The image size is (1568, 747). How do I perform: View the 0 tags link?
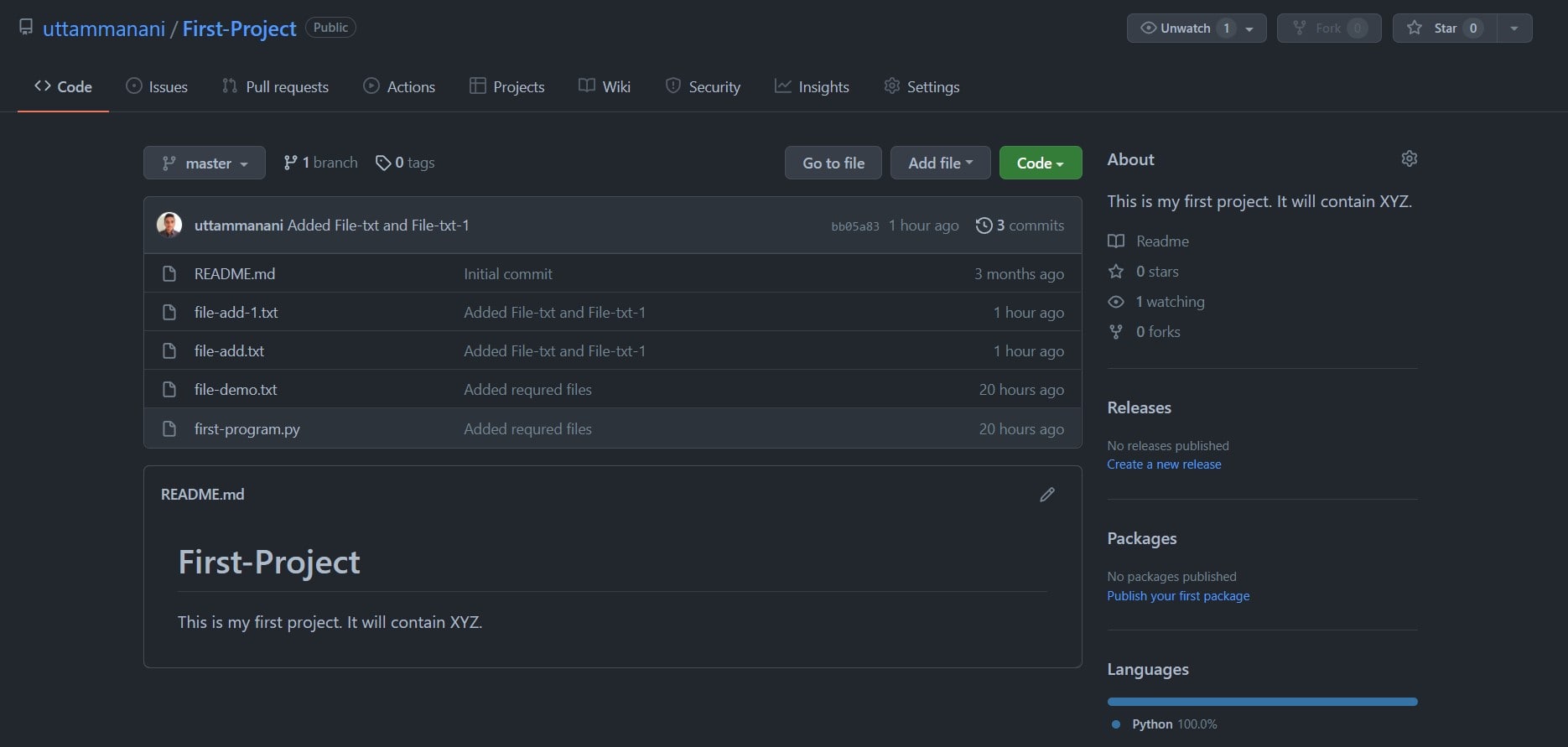coord(405,163)
